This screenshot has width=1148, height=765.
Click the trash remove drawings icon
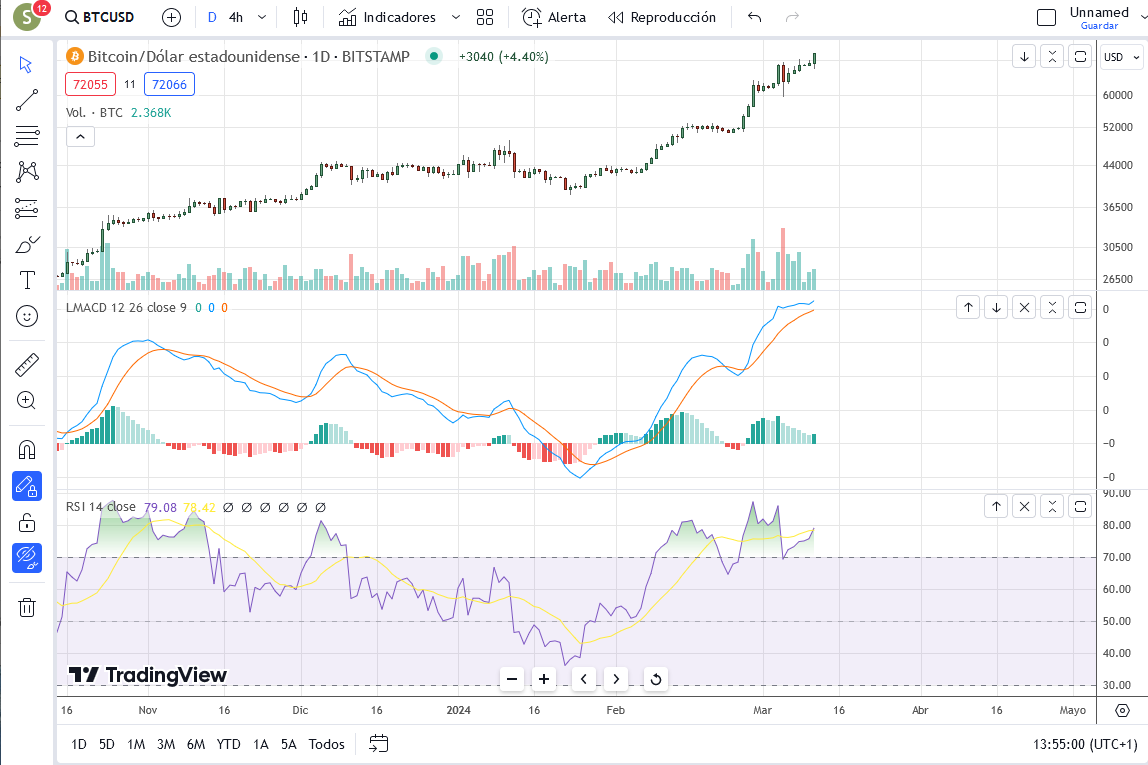(26, 608)
